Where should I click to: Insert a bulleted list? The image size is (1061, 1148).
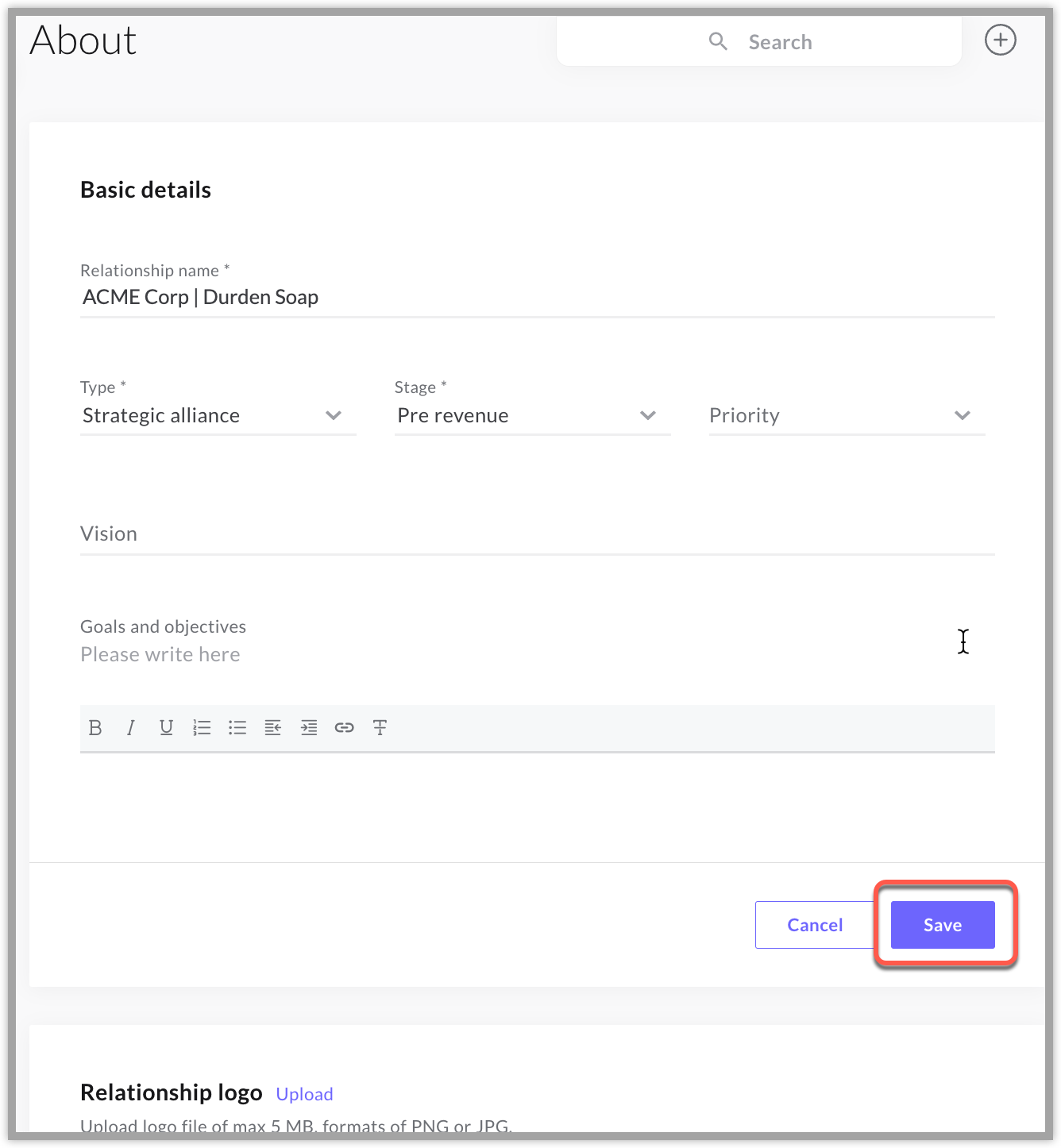pos(237,727)
